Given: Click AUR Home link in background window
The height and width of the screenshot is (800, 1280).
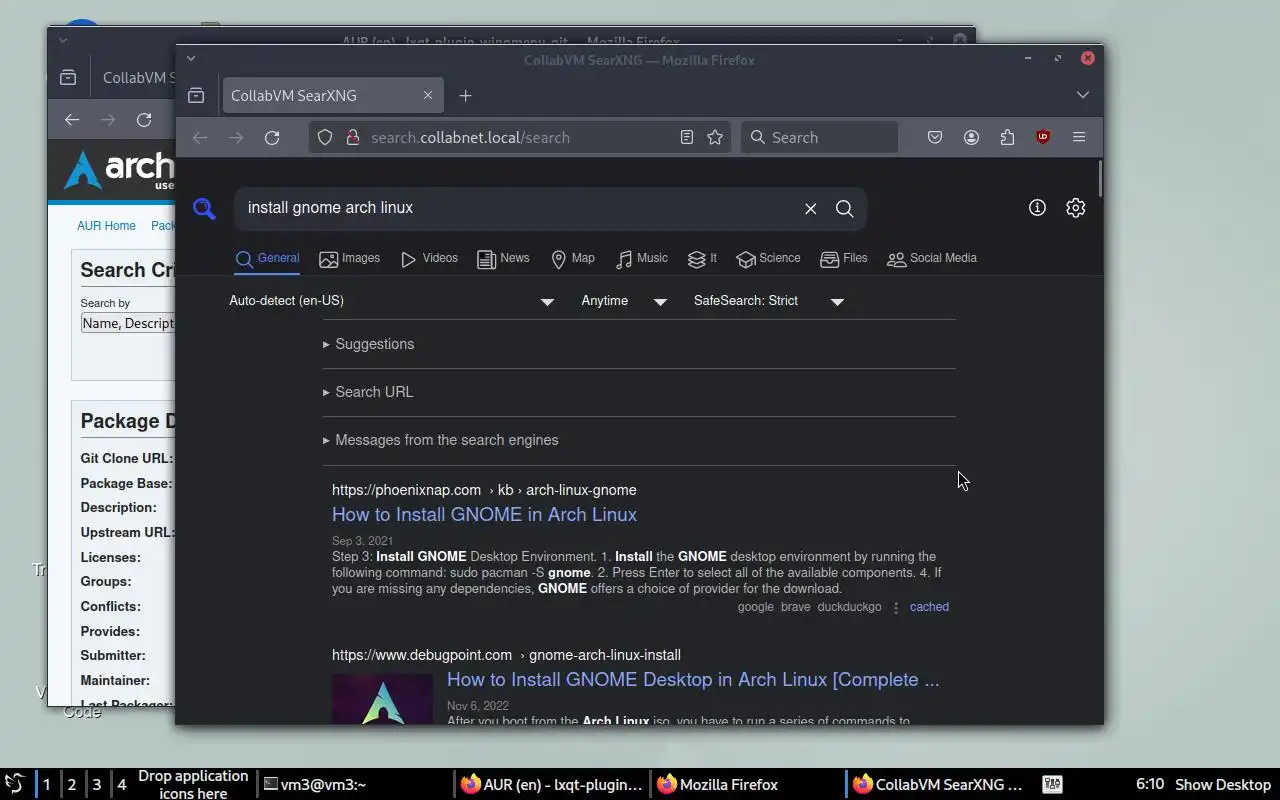Looking at the screenshot, I should click(106, 226).
